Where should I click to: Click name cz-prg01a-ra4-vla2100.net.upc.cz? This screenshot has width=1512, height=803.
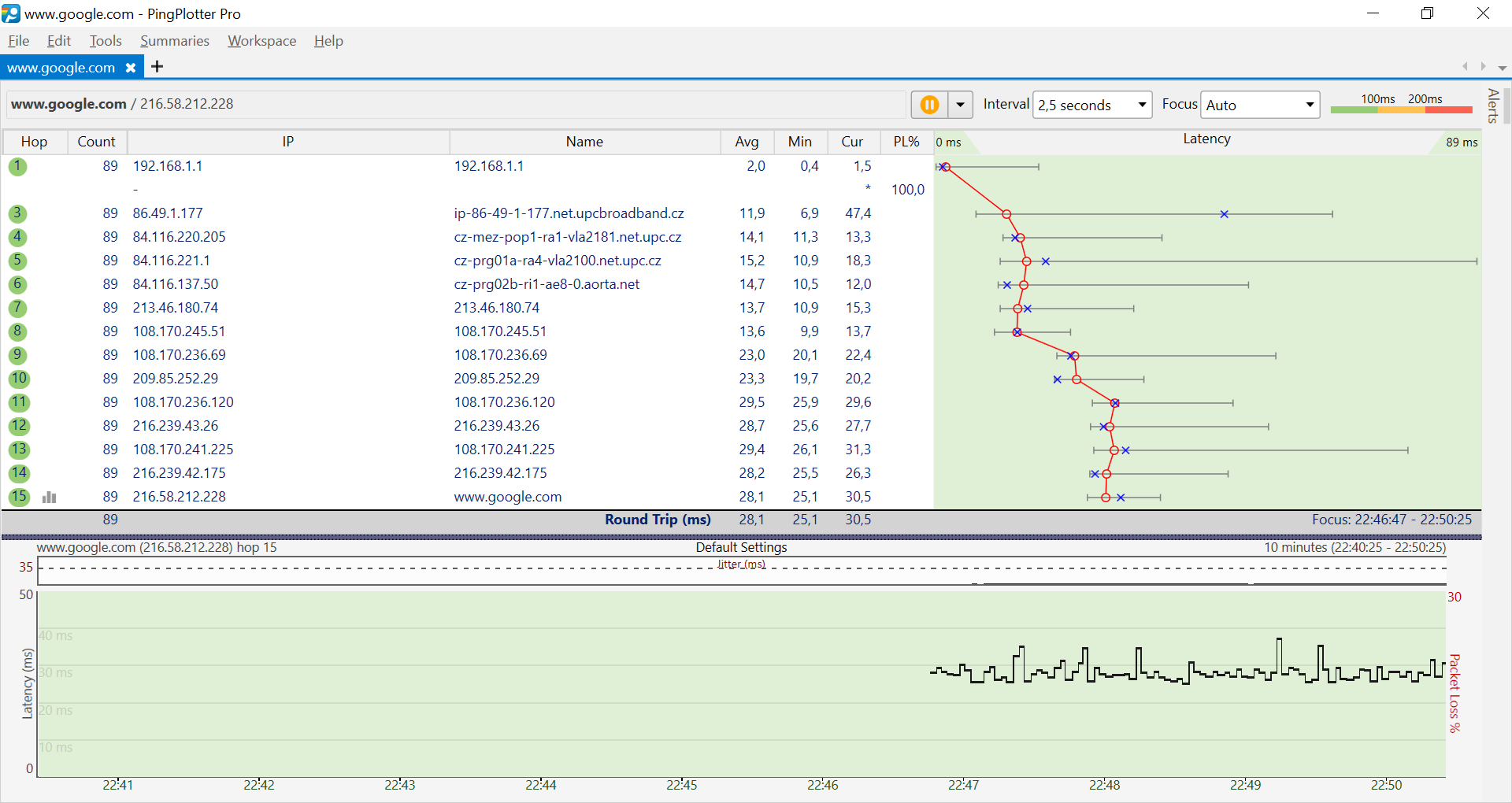pyautogui.click(x=558, y=261)
